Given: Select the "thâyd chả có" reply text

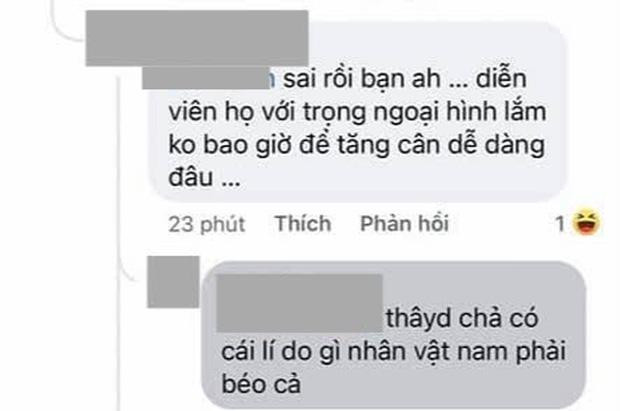Looking at the screenshot, I should (x=462, y=318).
